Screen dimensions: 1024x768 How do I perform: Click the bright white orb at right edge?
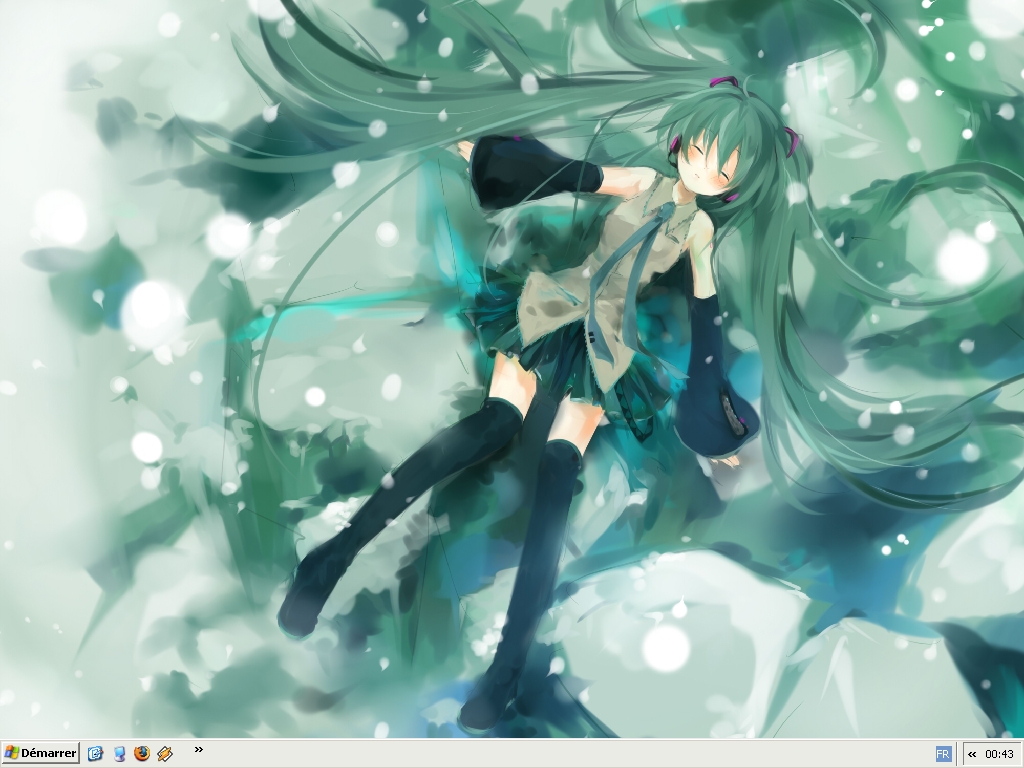pos(962,258)
